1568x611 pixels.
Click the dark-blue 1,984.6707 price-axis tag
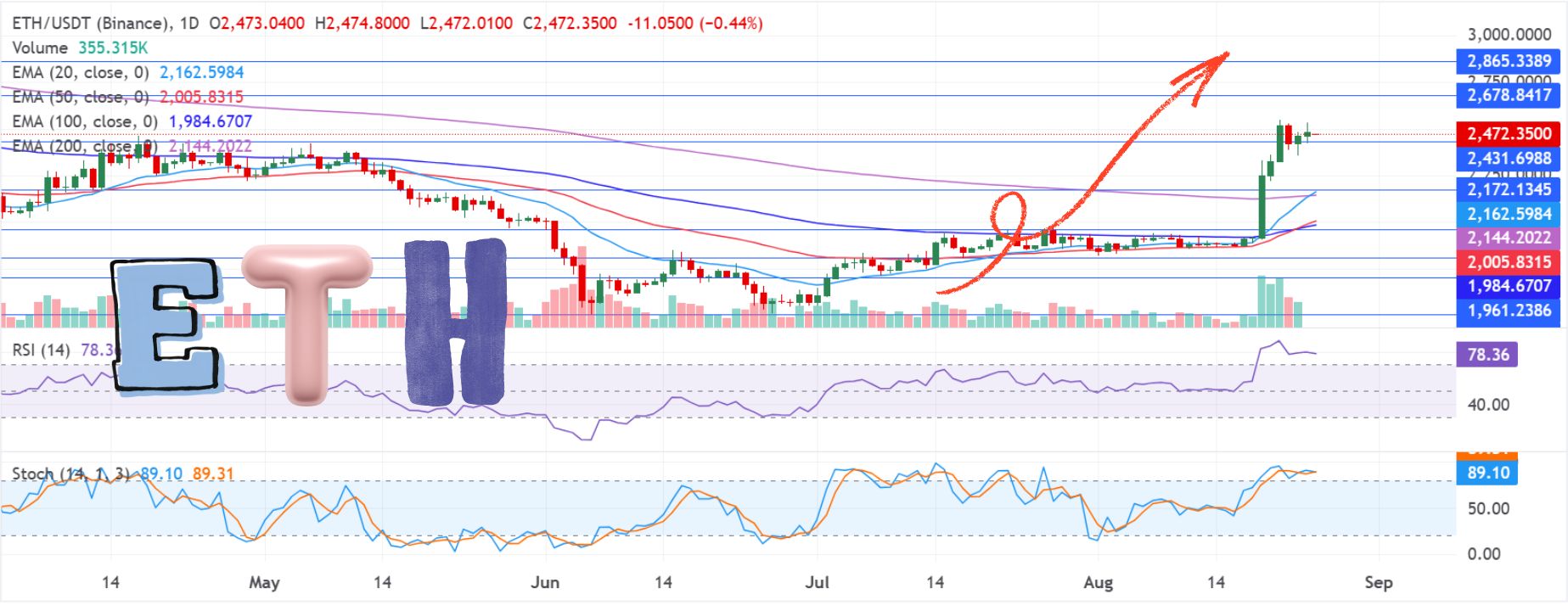[1509, 286]
